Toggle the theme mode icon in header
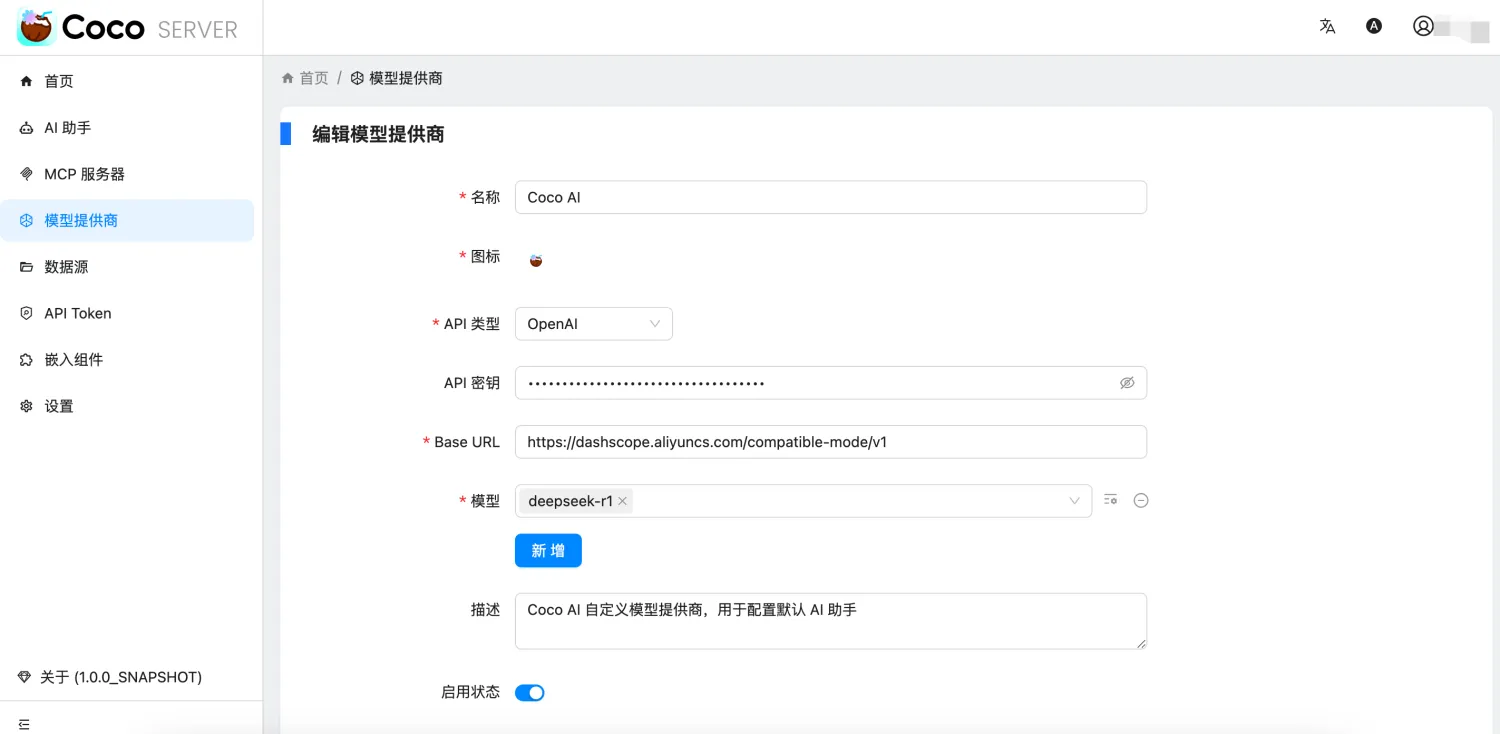This screenshot has height=734, width=1500. coord(1374,27)
